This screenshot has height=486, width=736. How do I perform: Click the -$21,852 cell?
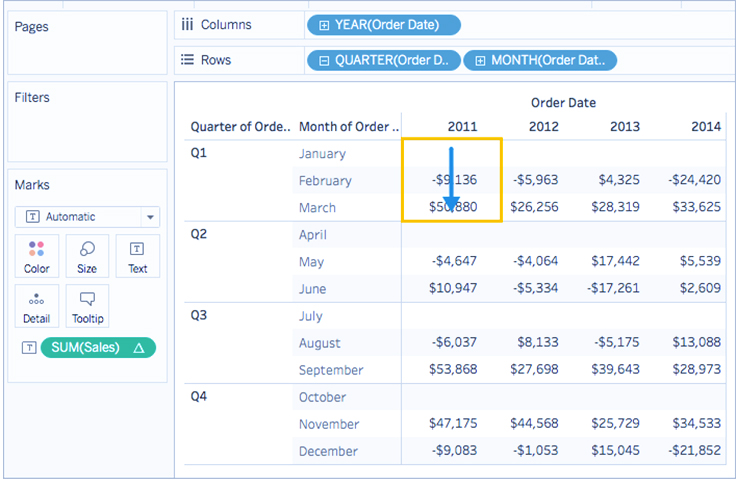[x=695, y=451]
